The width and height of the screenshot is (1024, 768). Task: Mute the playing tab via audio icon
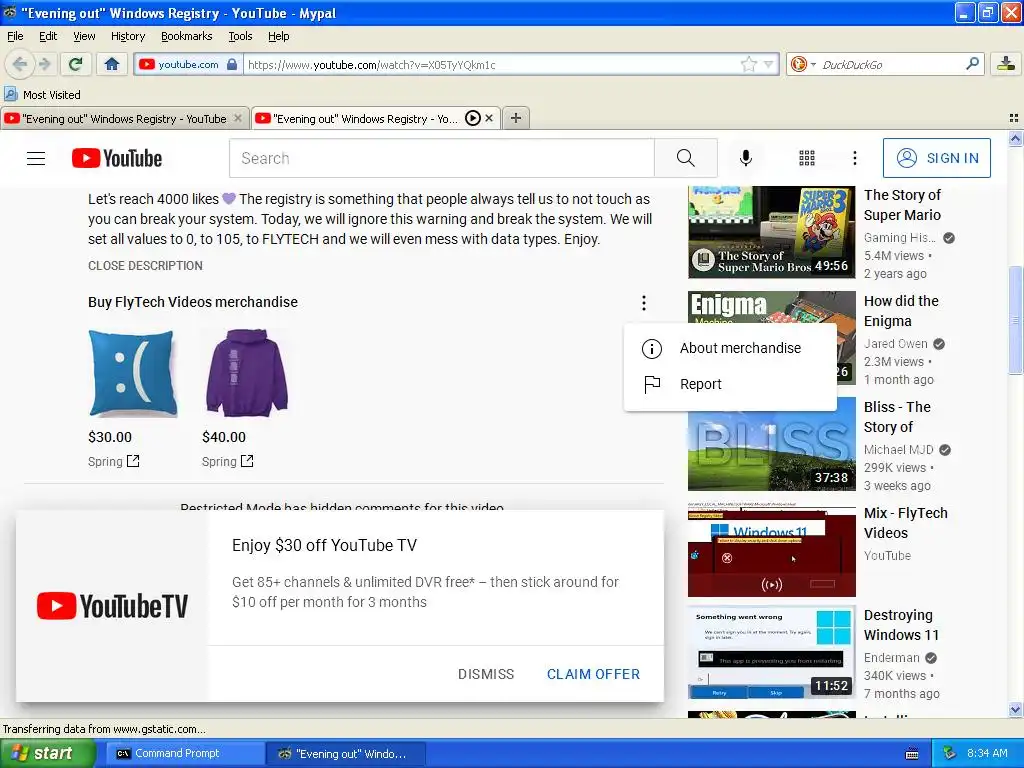pyautogui.click(x=473, y=118)
